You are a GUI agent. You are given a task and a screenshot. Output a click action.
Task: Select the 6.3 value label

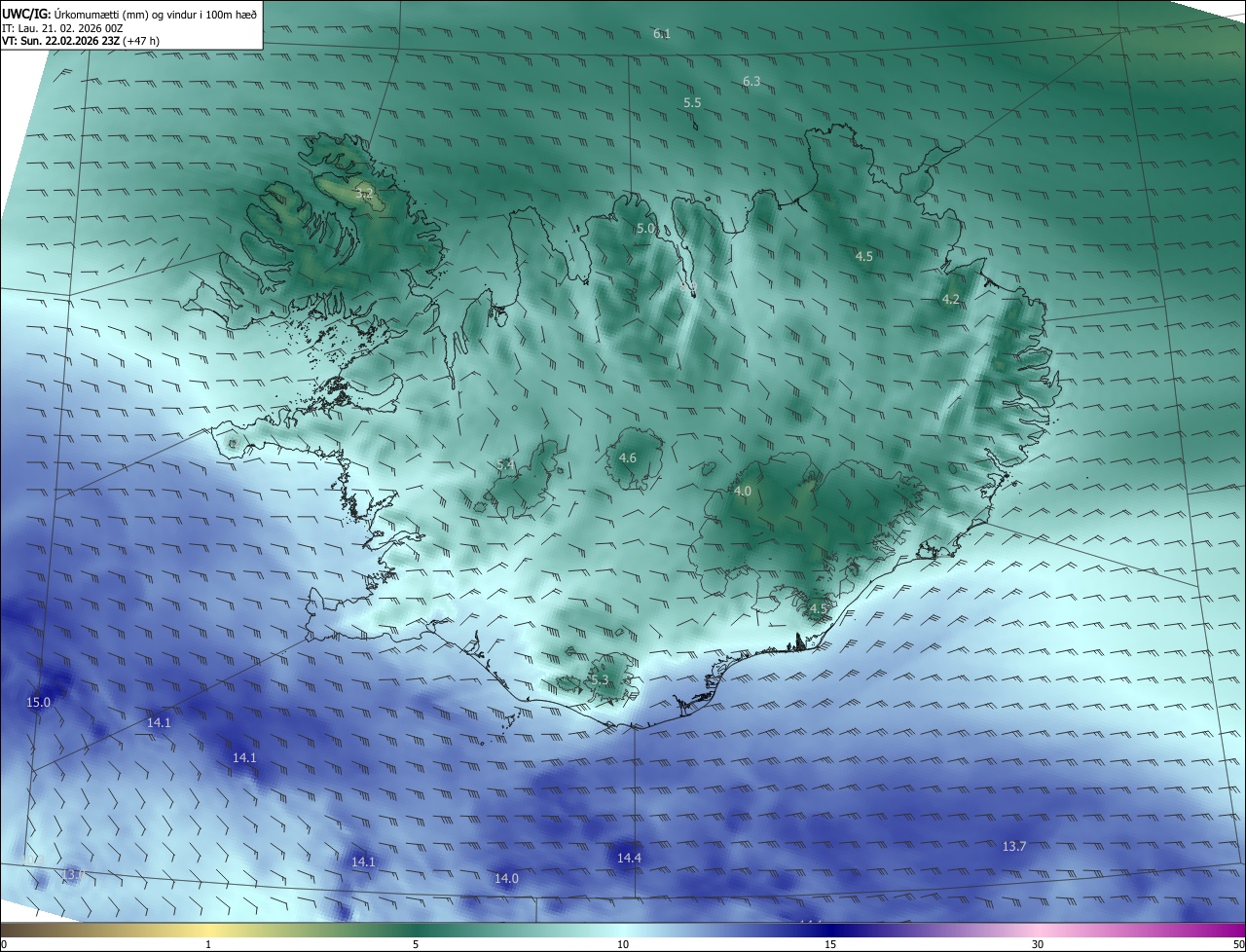[x=751, y=82]
